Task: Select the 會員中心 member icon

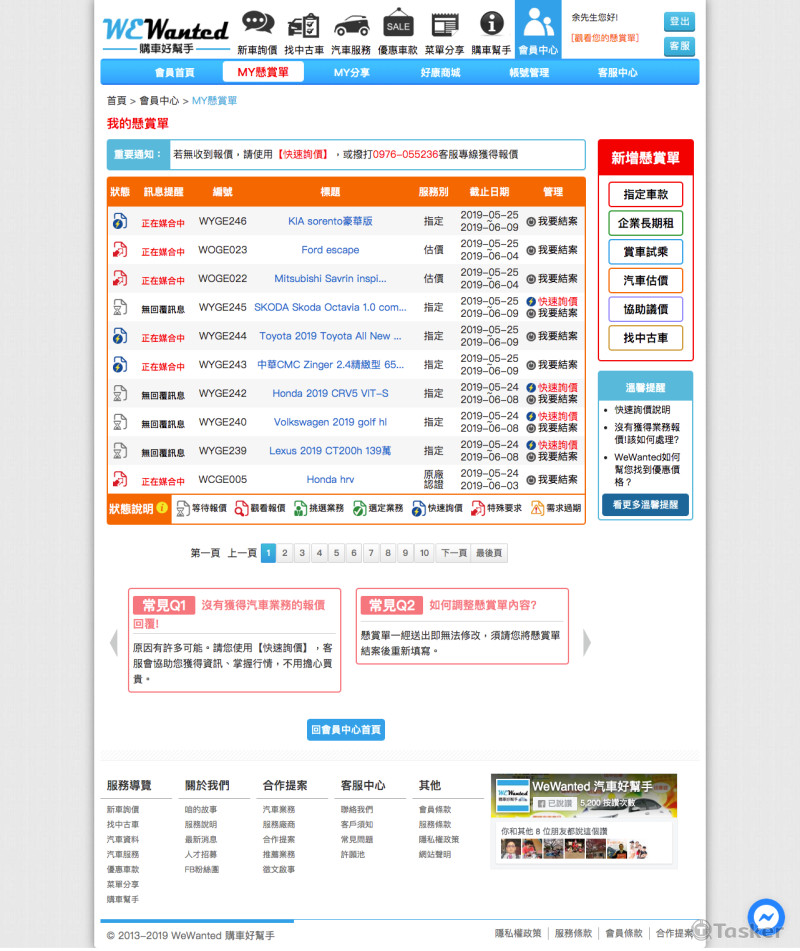Action: [537, 22]
